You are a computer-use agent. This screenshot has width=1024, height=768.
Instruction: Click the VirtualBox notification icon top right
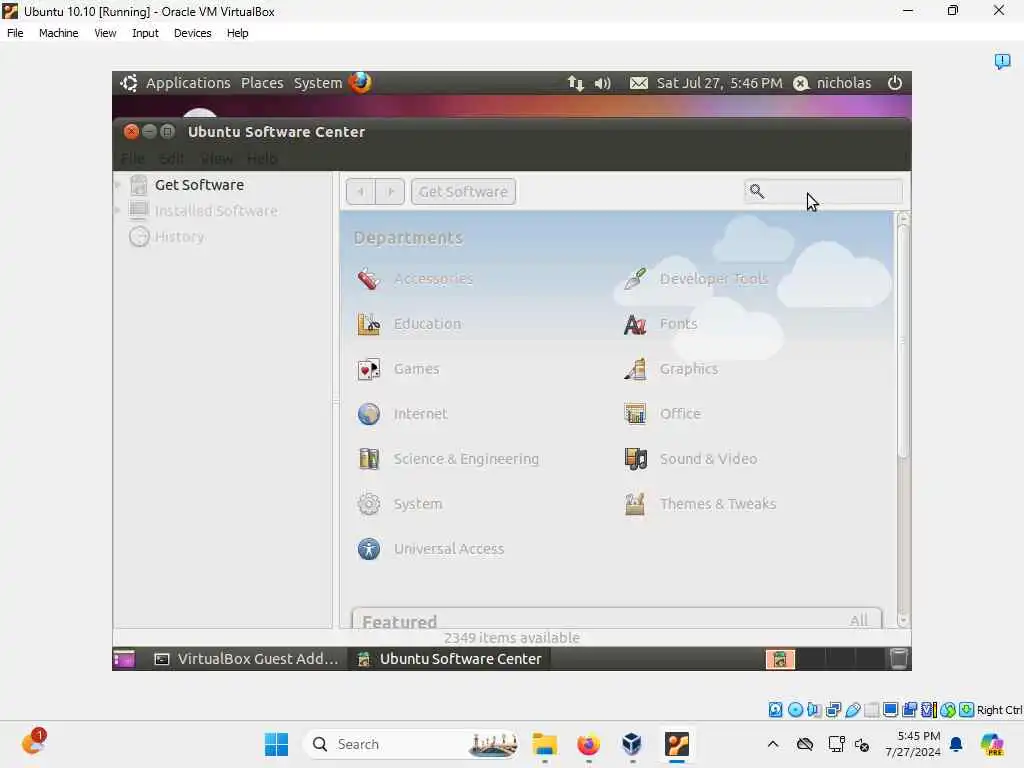coord(1002,61)
